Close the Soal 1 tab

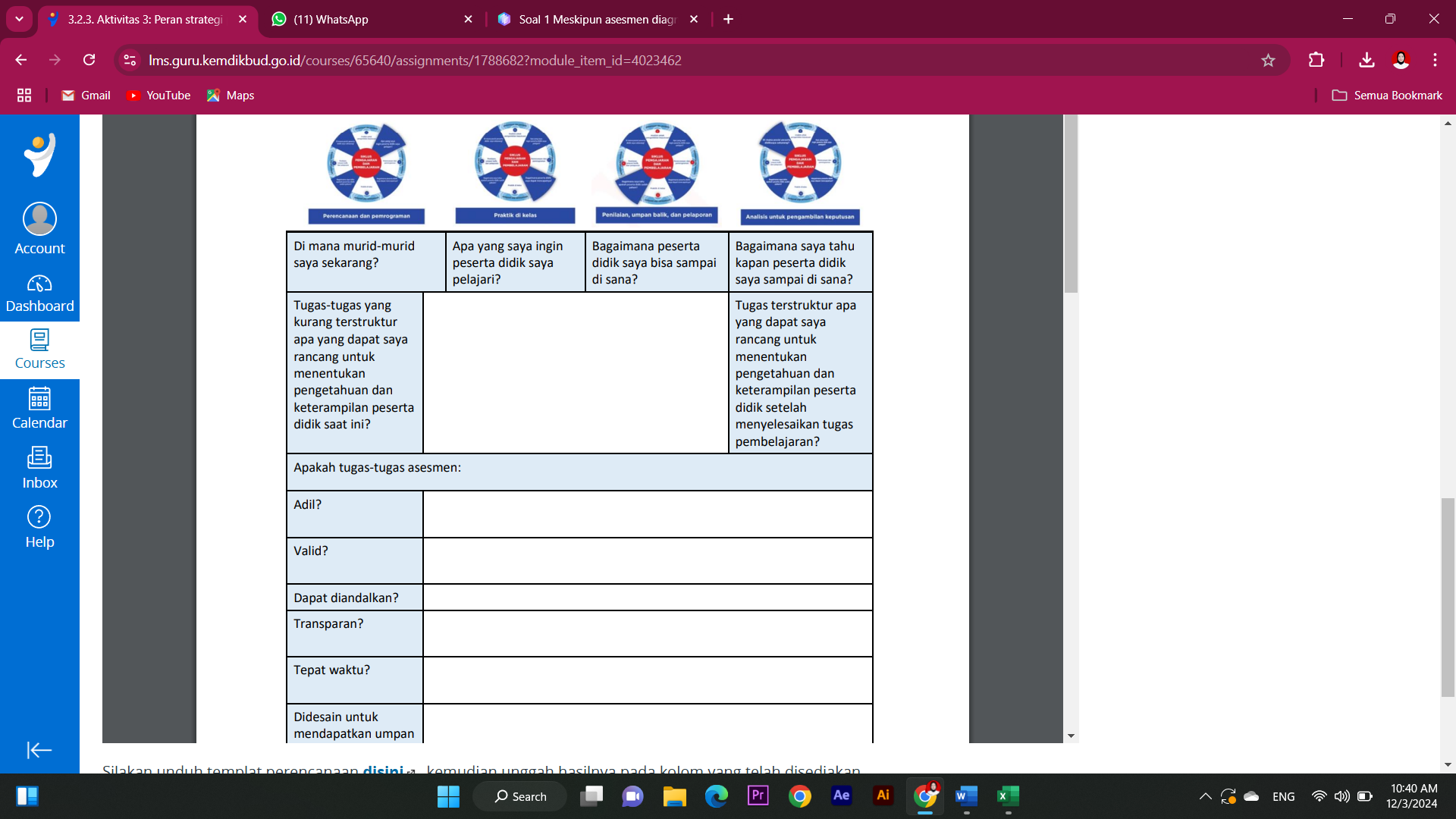point(693,19)
